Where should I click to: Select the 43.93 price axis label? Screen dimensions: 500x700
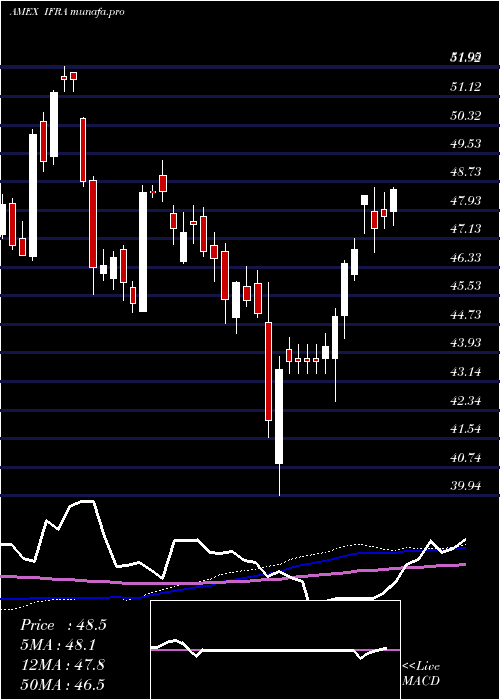click(x=466, y=343)
